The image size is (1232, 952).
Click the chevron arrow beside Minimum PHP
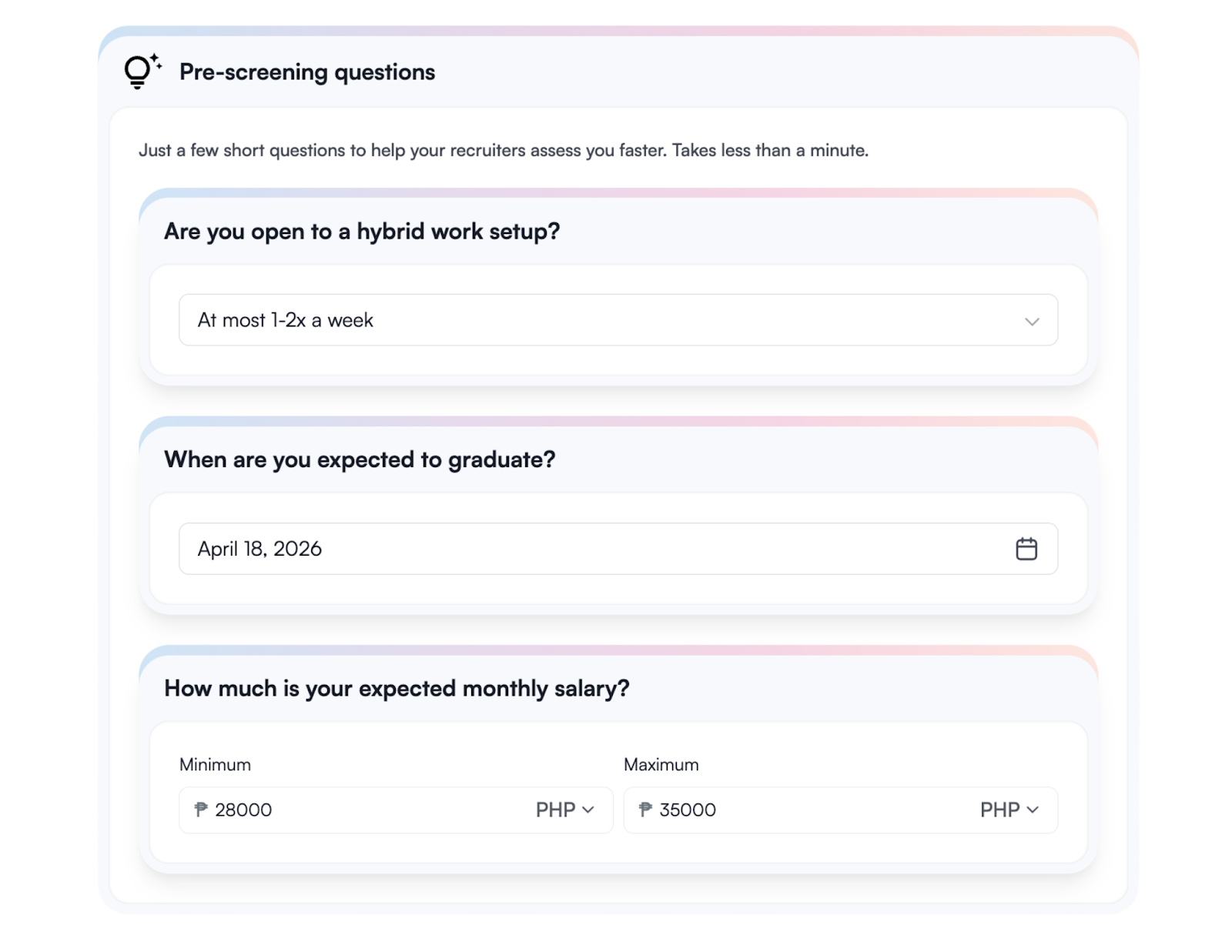click(x=588, y=810)
